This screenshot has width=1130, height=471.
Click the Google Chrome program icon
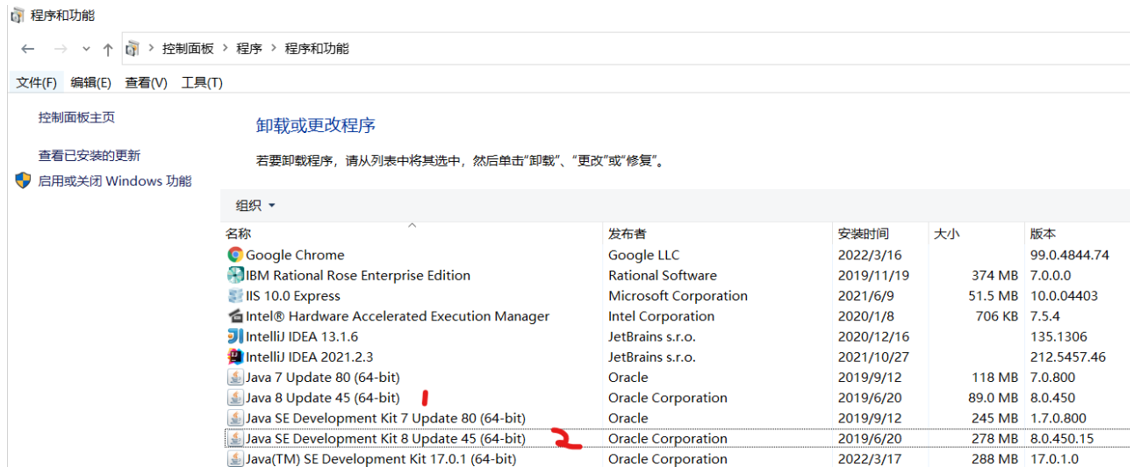(235, 254)
